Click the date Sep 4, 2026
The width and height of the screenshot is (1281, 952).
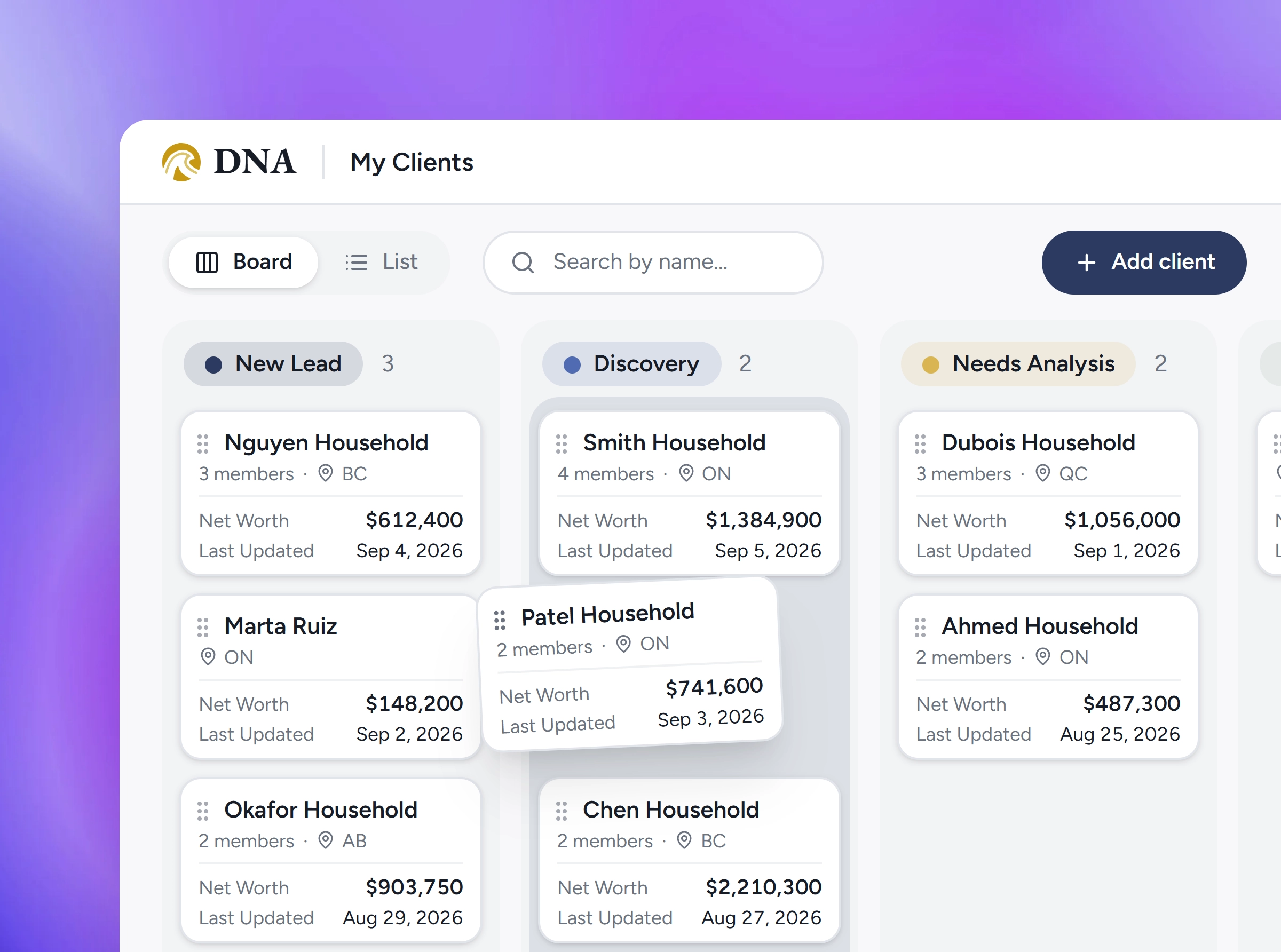410,550
